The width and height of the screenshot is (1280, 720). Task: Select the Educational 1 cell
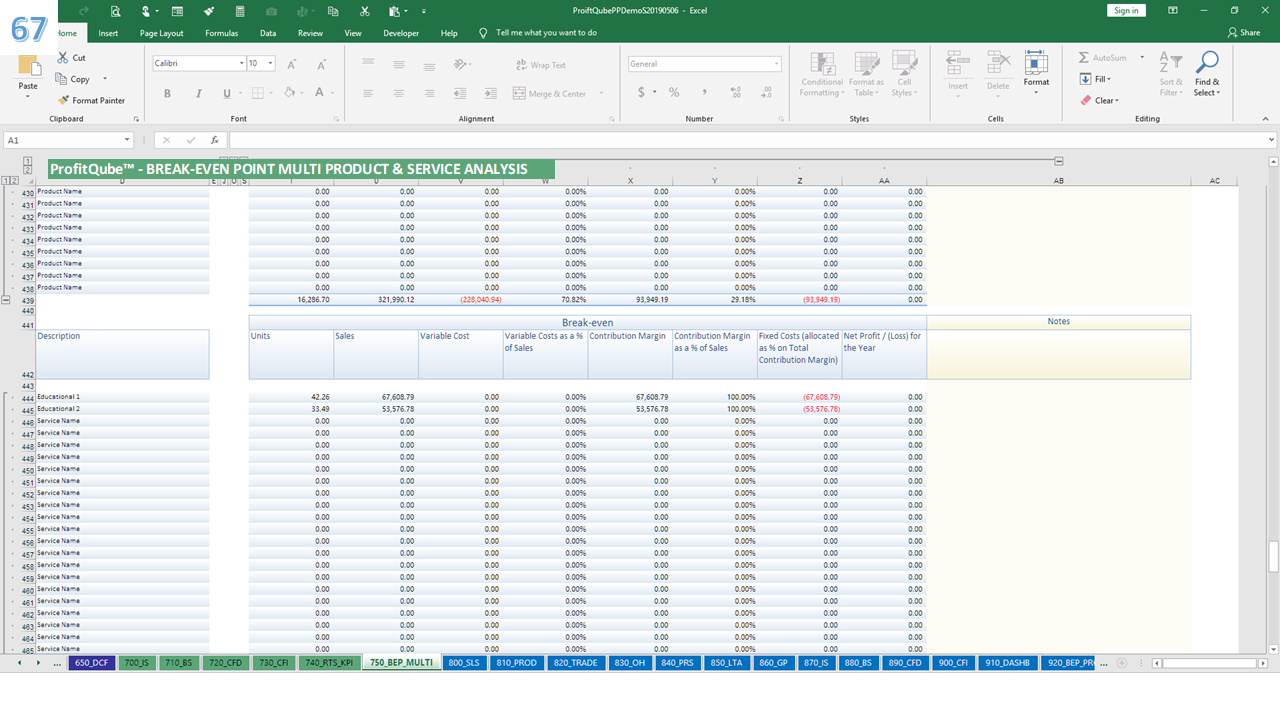(122, 397)
